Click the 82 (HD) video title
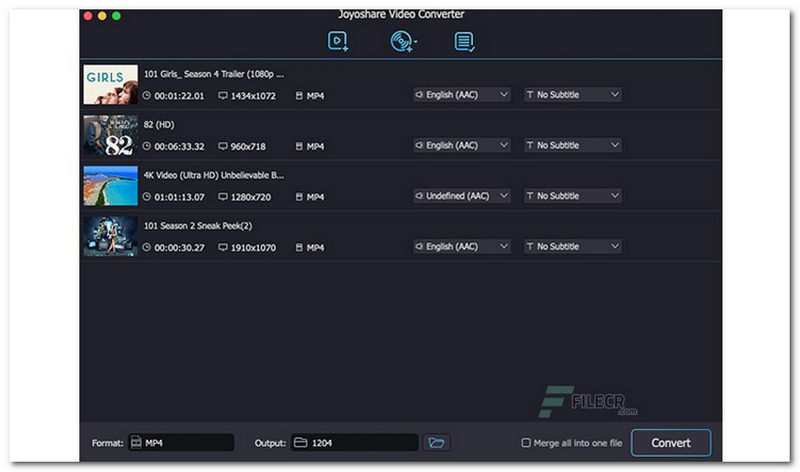 pyautogui.click(x=162, y=124)
